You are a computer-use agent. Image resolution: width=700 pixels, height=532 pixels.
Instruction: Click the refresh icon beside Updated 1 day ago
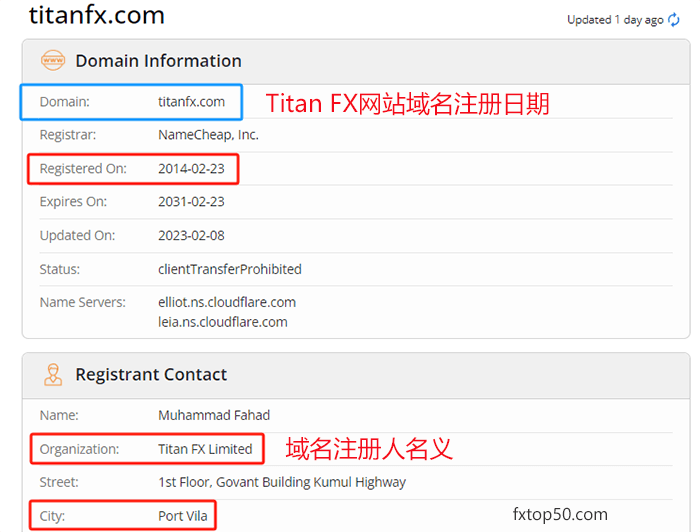point(674,20)
